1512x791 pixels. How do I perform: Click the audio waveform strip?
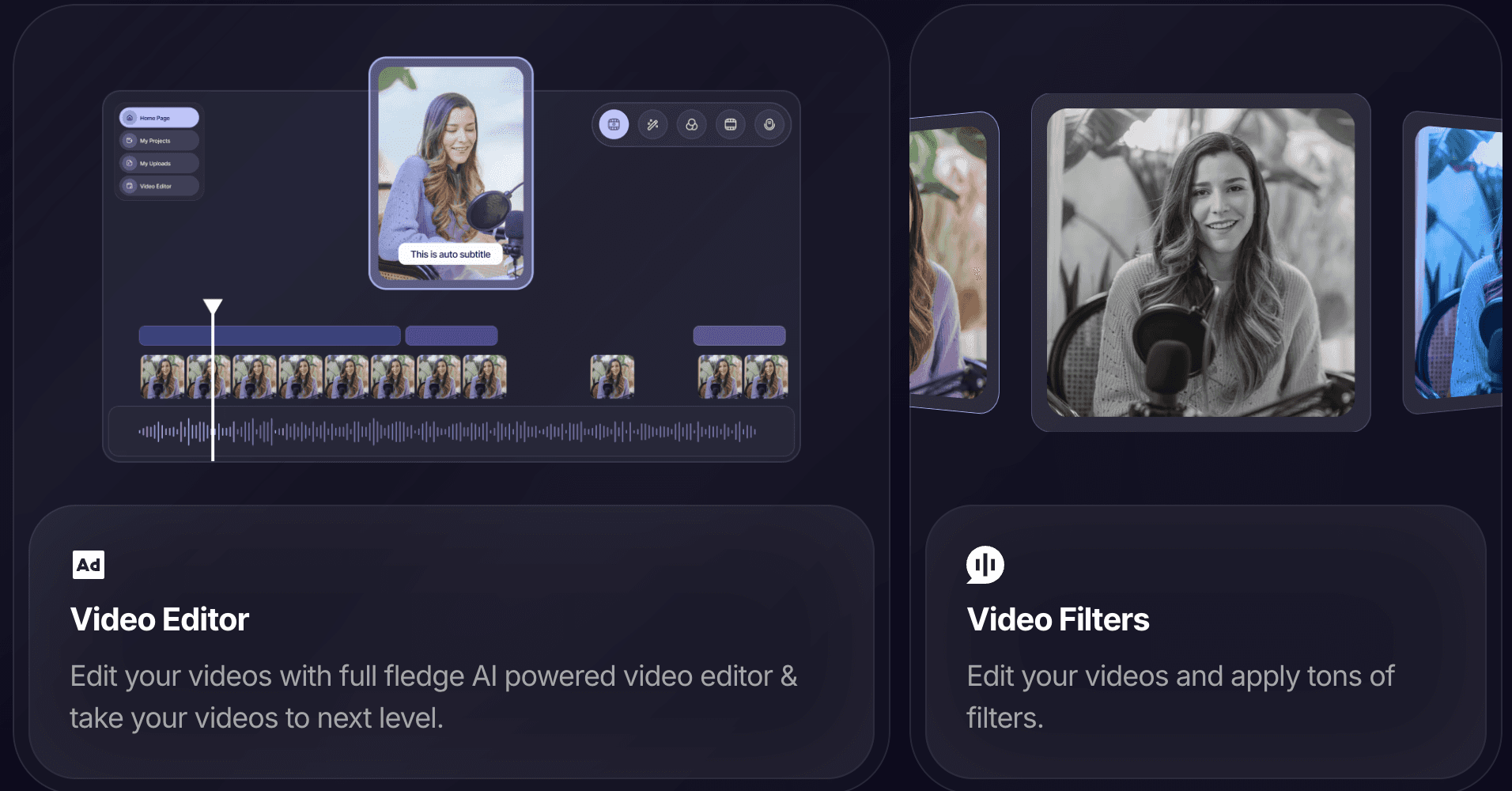coord(452,432)
